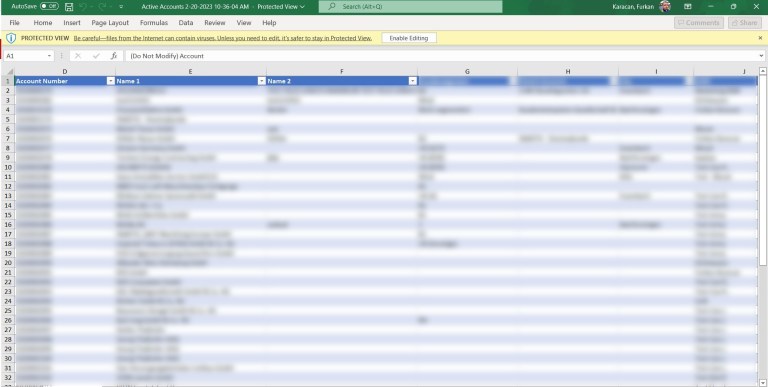Expand the formula bar chevron
Image resolution: width=768 pixels, height=387 pixels.
[761, 56]
